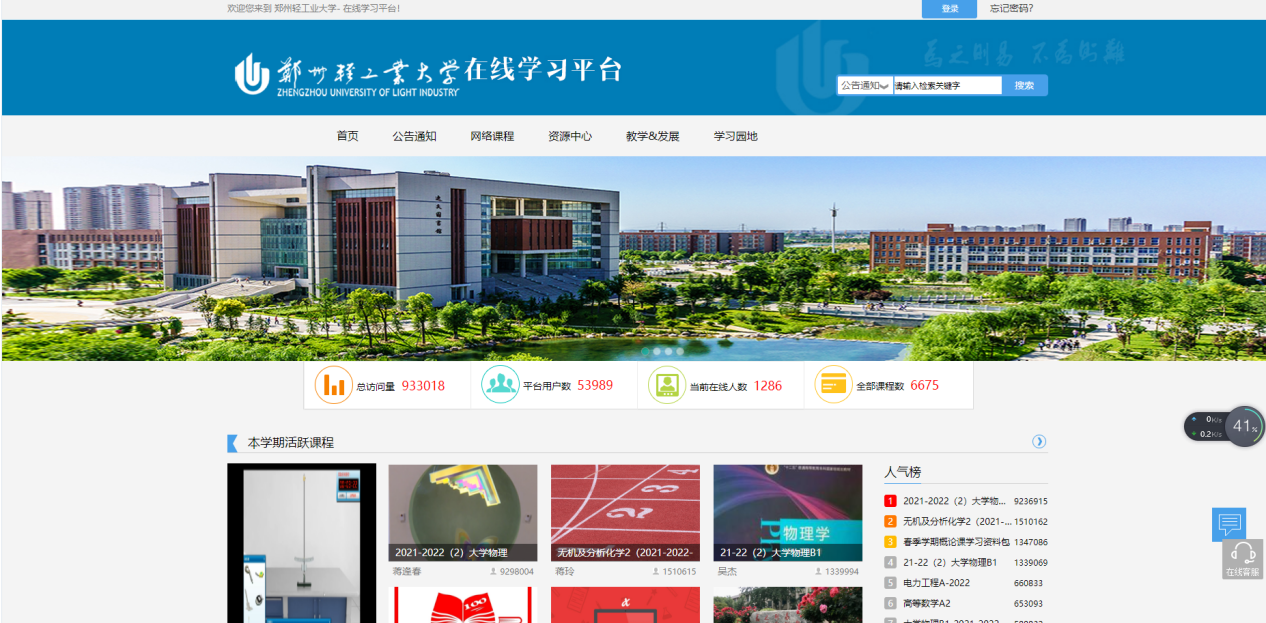Click the university logo emblem in header
1266x623 pixels.
(252, 74)
